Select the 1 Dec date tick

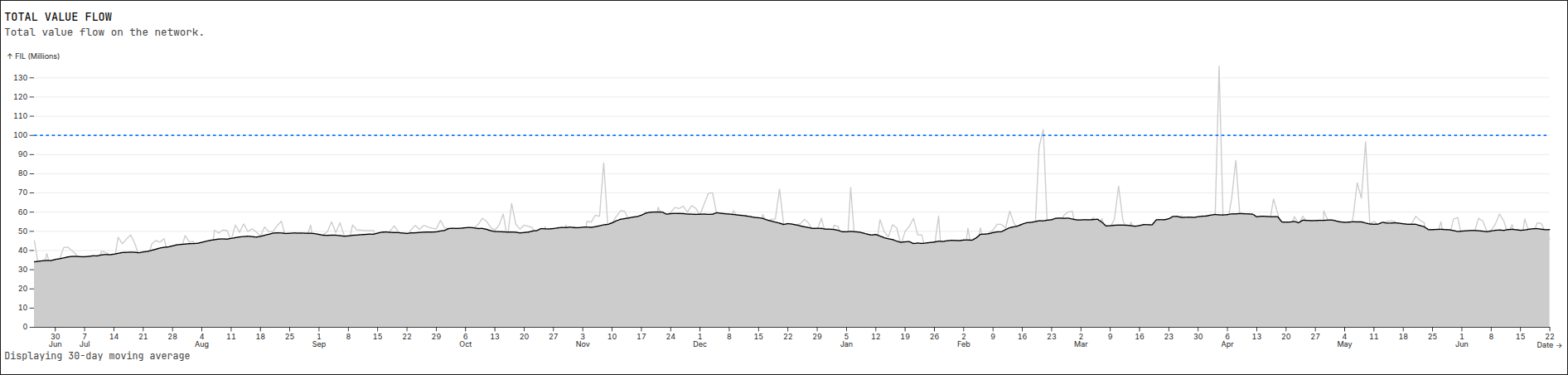tap(700, 340)
